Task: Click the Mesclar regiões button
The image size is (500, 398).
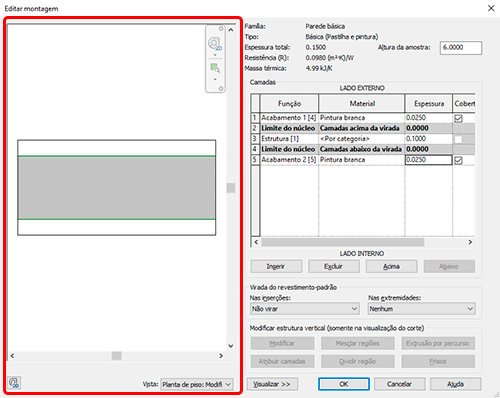Action: point(358,343)
